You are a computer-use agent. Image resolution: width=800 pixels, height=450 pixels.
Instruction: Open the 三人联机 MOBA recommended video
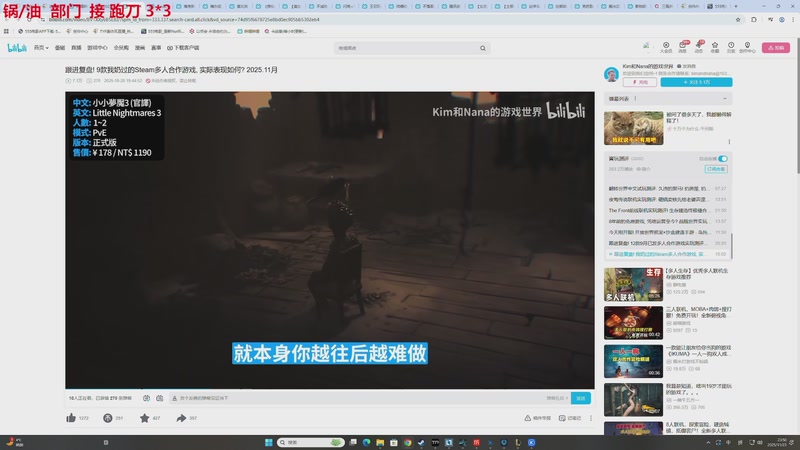[634, 323]
